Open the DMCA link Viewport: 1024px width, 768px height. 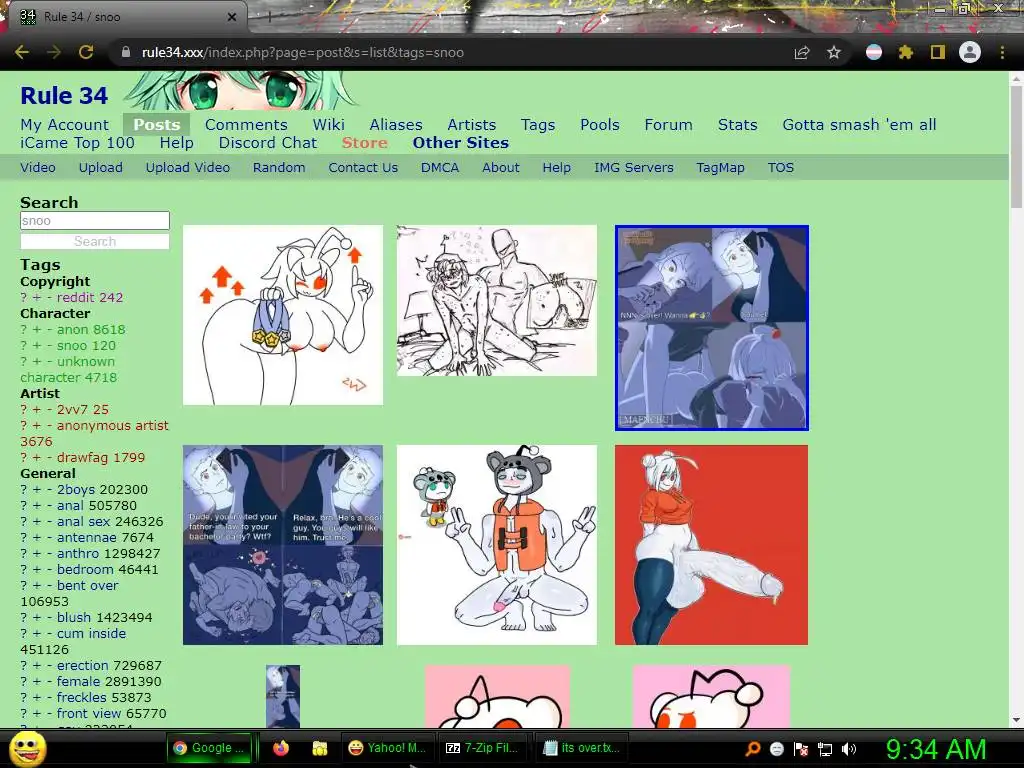coord(440,167)
